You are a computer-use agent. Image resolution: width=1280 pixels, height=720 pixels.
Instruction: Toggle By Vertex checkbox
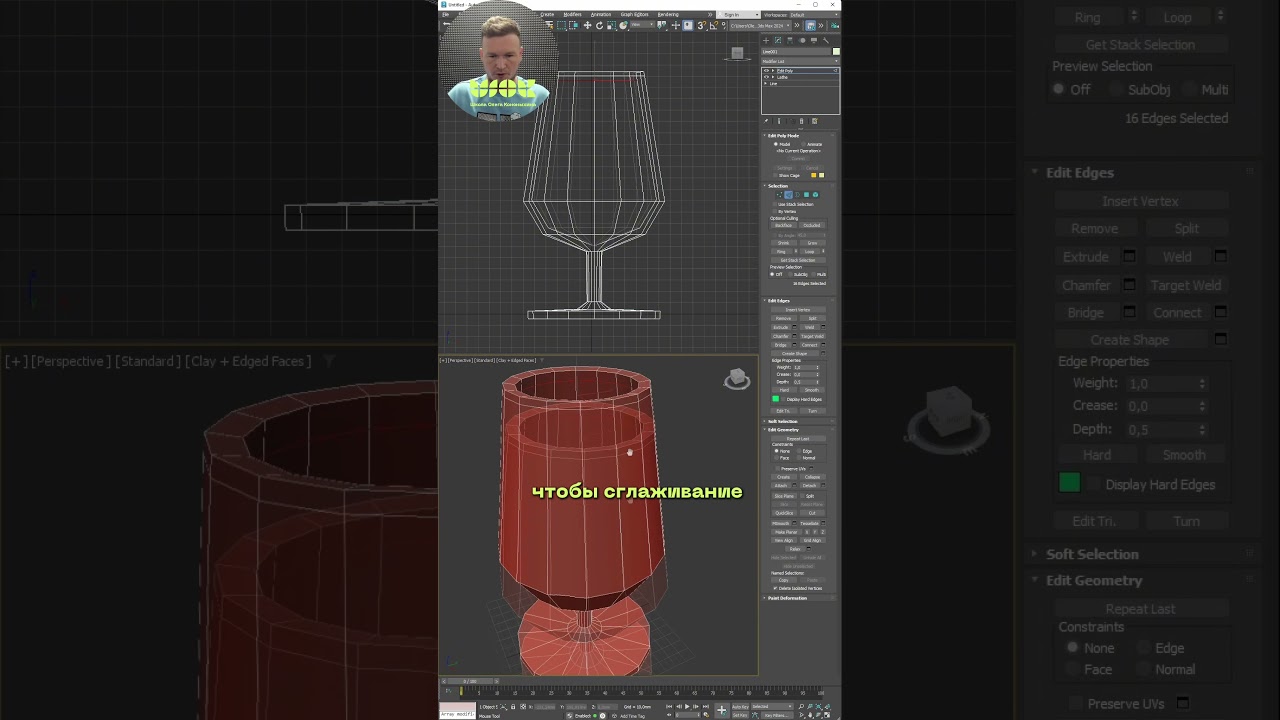click(x=775, y=211)
